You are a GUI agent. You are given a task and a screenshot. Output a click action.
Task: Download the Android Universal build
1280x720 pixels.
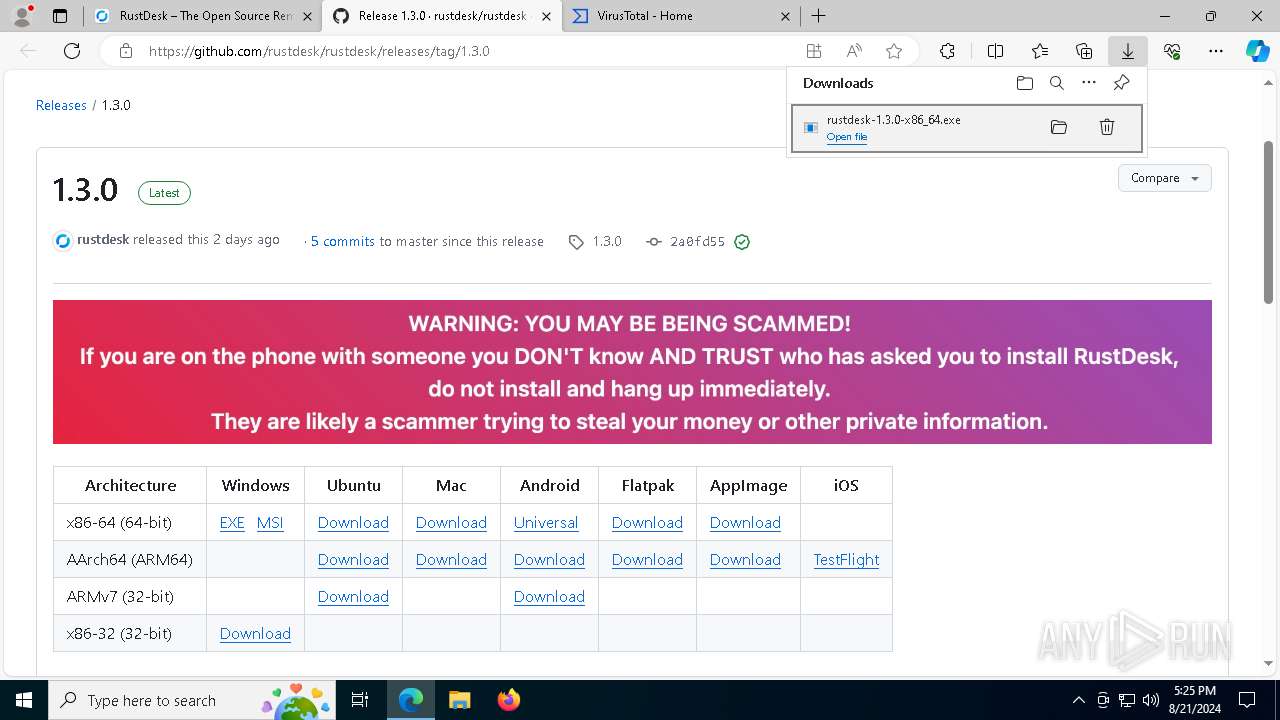click(546, 523)
